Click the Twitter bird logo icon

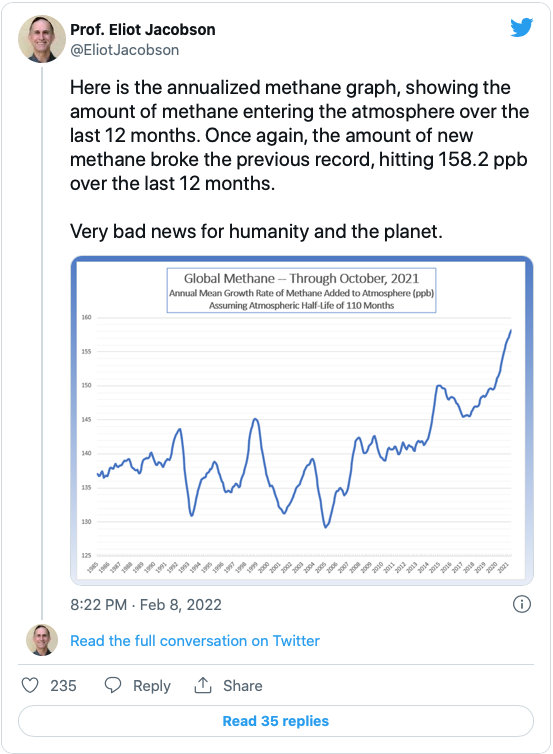pos(522,27)
